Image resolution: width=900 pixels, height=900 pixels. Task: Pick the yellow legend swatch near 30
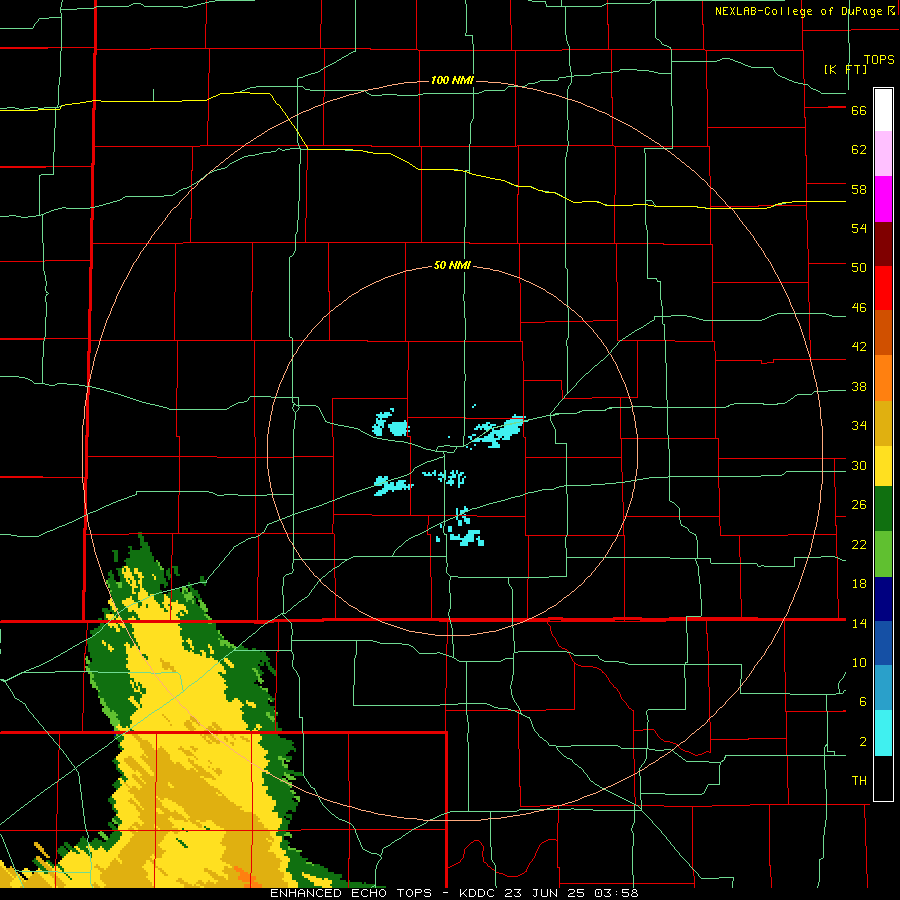pyautogui.click(x=883, y=466)
